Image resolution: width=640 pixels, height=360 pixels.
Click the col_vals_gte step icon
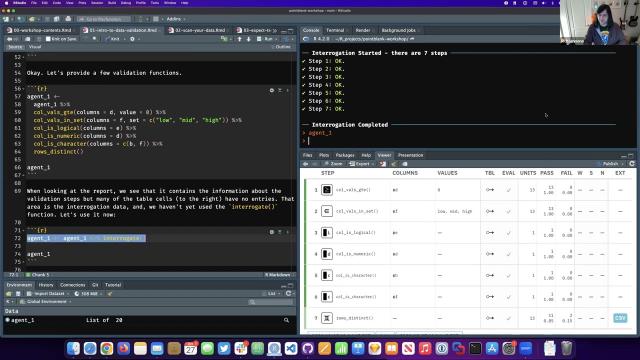coord(327,190)
